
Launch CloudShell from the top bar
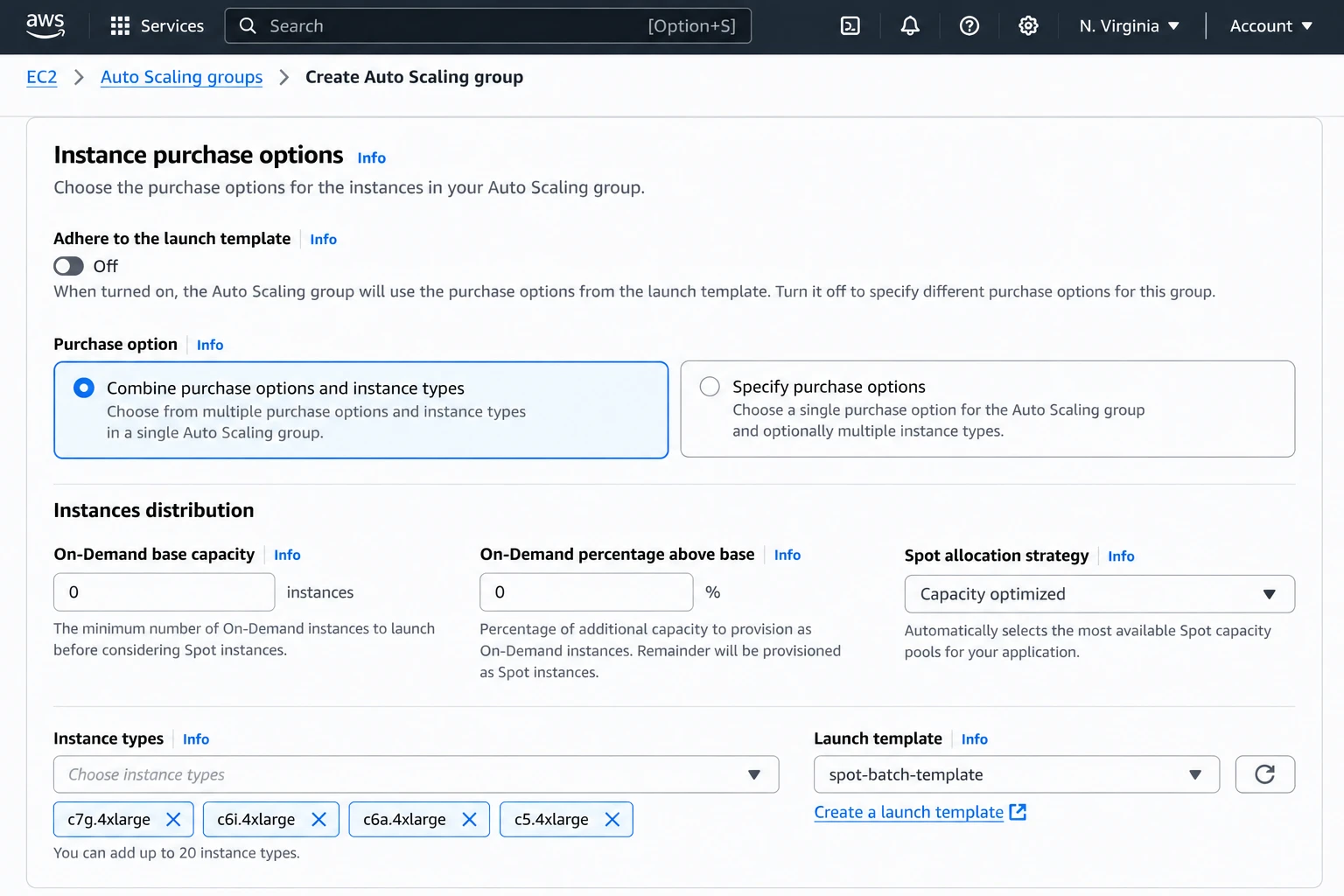850,26
